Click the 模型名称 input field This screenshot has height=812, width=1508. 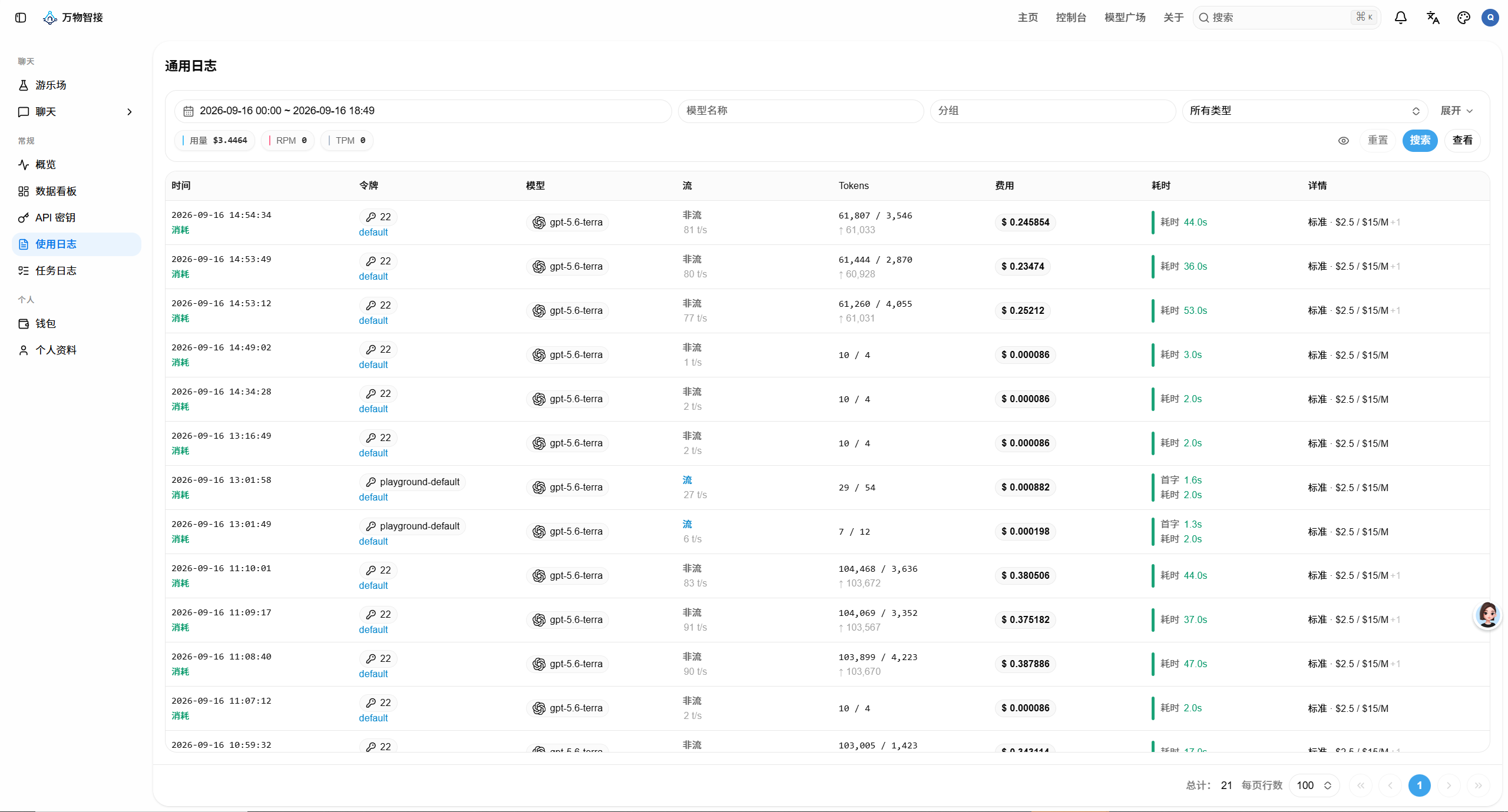pyautogui.click(x=801, y=111)
